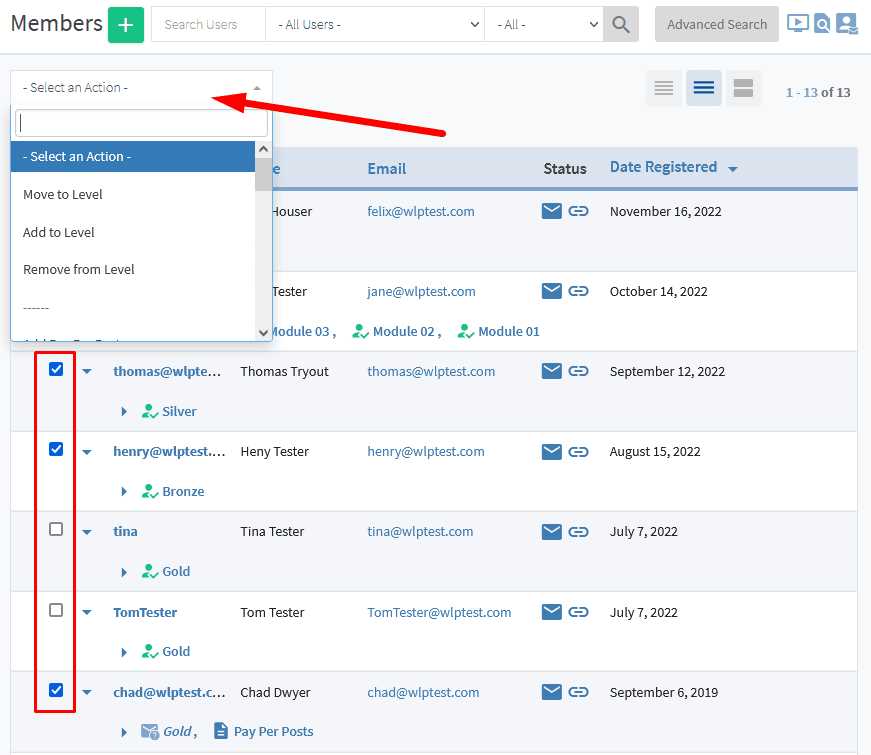Click link status icon for Tina Tester row
This screenshot has height=755, width=871.
click(579, 531)
